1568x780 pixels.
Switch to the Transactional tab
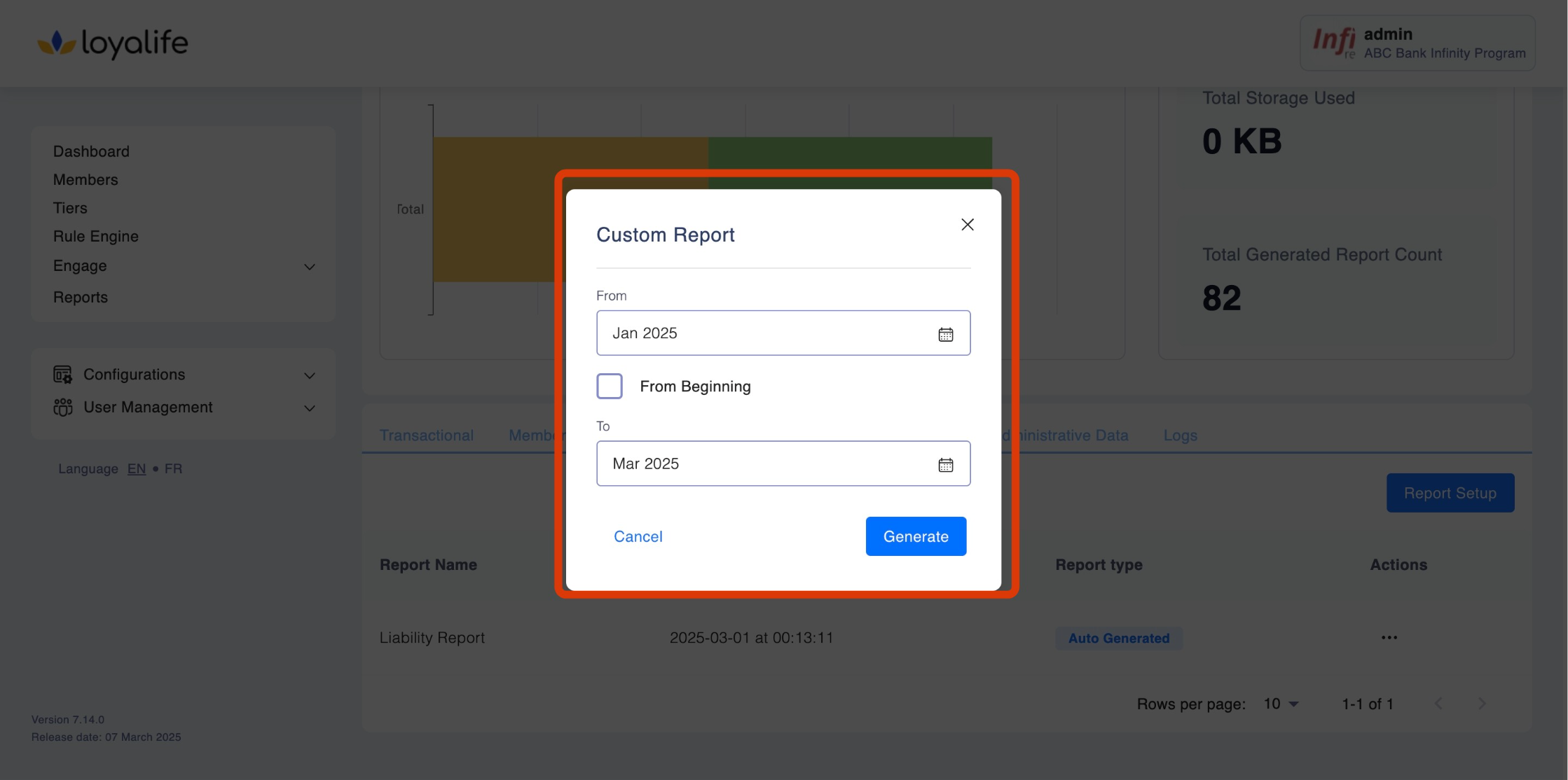pyautogui.click(x=426, y=436)
